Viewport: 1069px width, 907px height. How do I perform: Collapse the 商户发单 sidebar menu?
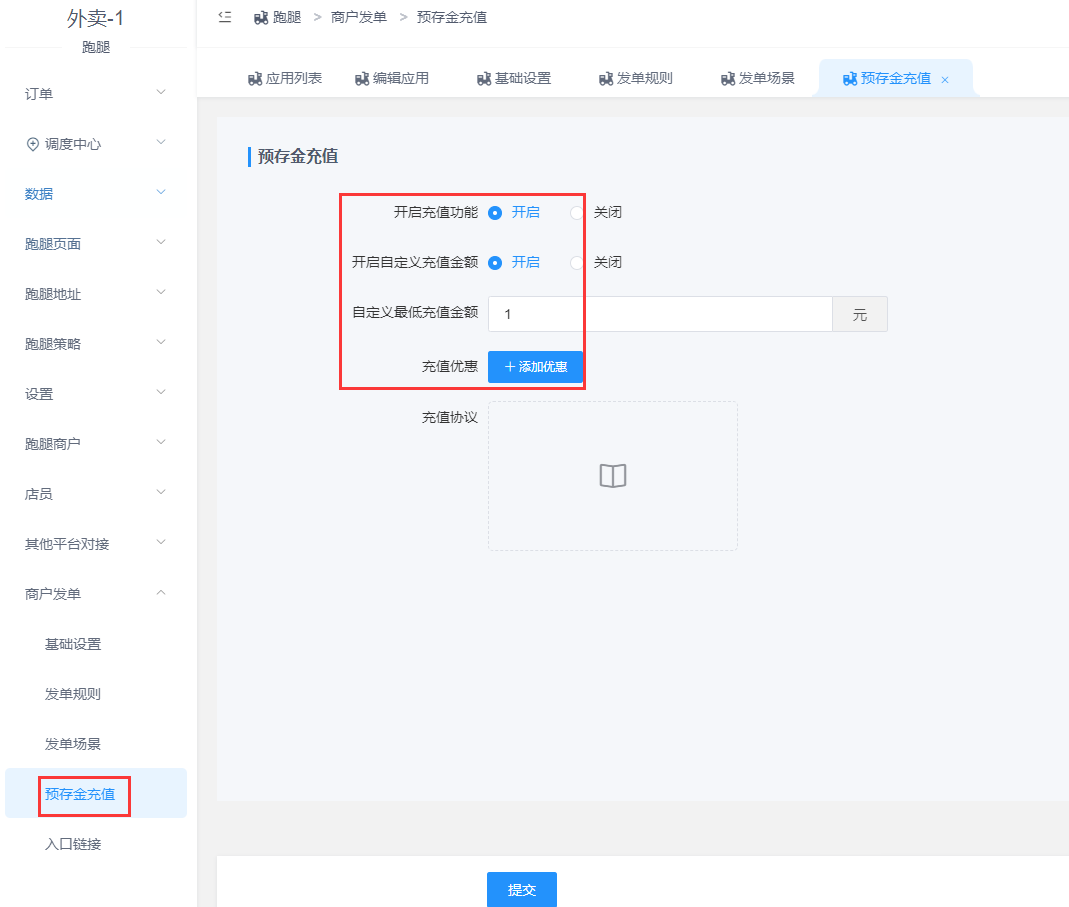coord(95,594)
